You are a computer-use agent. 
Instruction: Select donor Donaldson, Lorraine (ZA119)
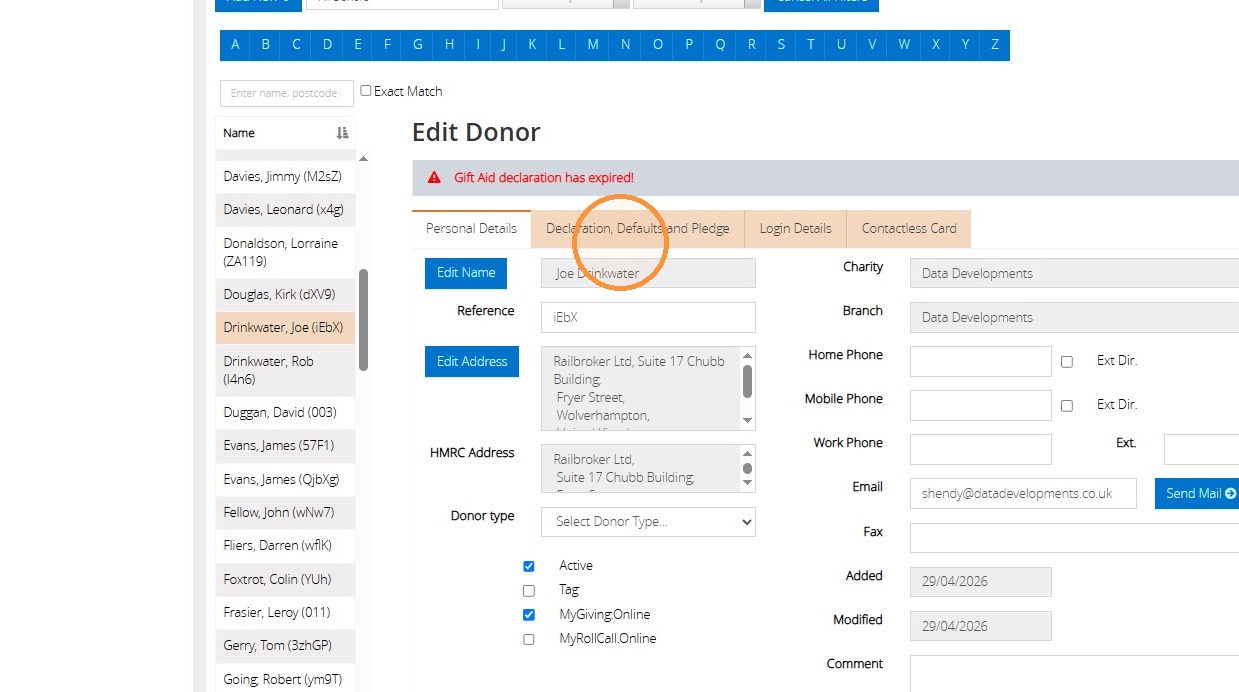click(285, 252)
